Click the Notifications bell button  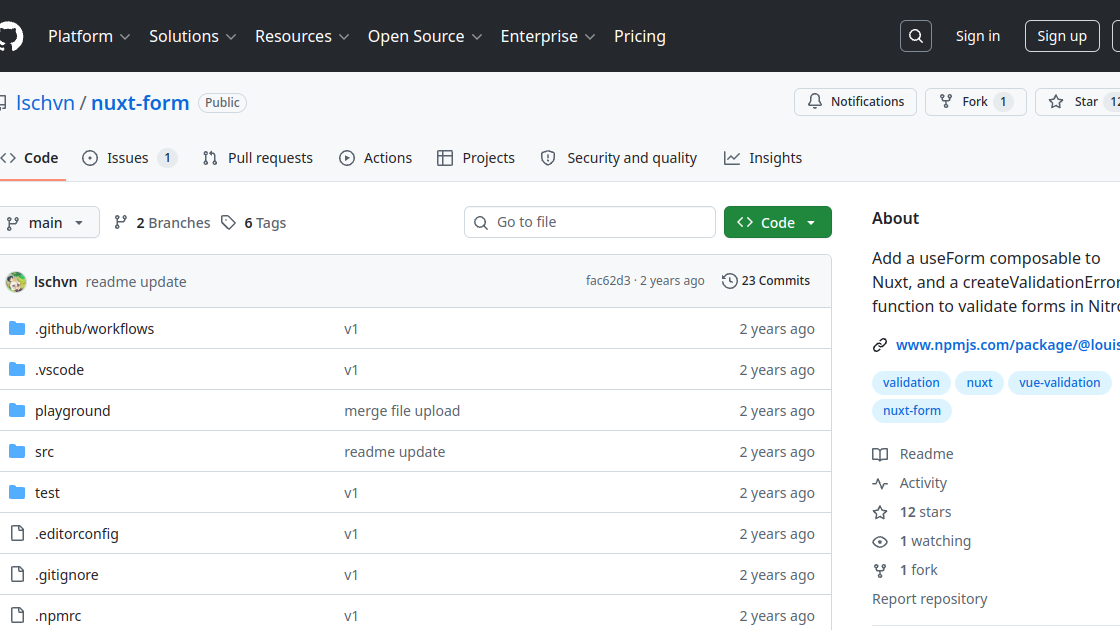pos(855,102)
